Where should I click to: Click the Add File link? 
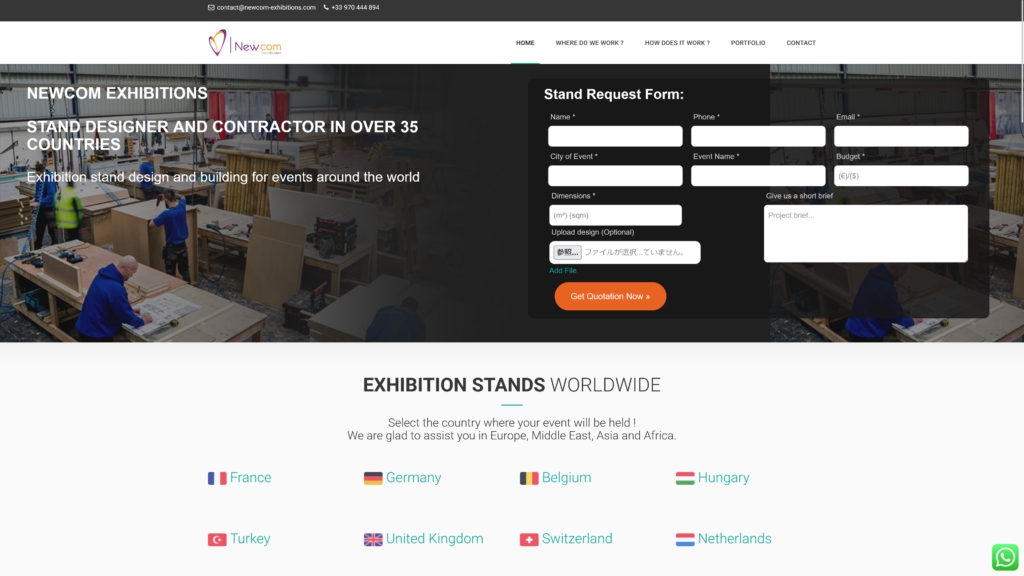point(562,270)
